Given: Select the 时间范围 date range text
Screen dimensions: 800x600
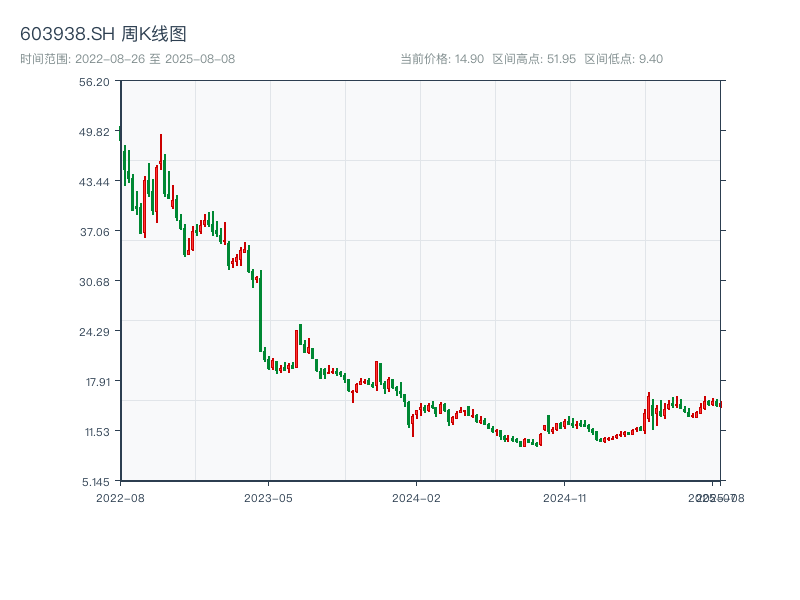Looking at the screenshot, I should click(x=128, y=59).
